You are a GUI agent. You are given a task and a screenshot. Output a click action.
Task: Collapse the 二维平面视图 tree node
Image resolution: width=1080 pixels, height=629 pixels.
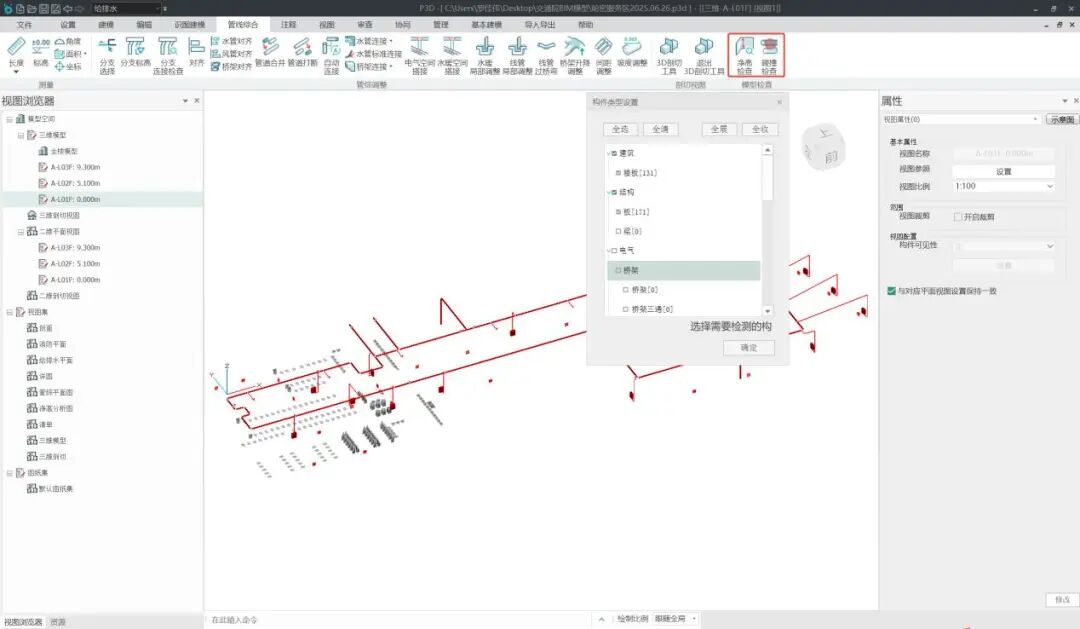[21, 231]
